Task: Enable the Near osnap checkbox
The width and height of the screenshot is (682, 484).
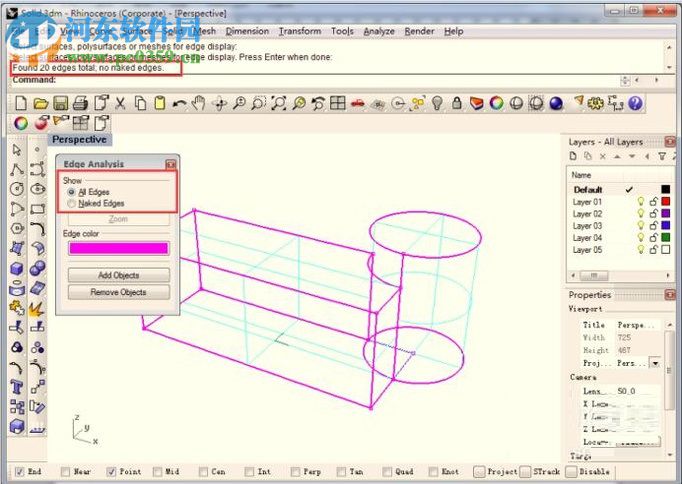Action: click(66, 471)
